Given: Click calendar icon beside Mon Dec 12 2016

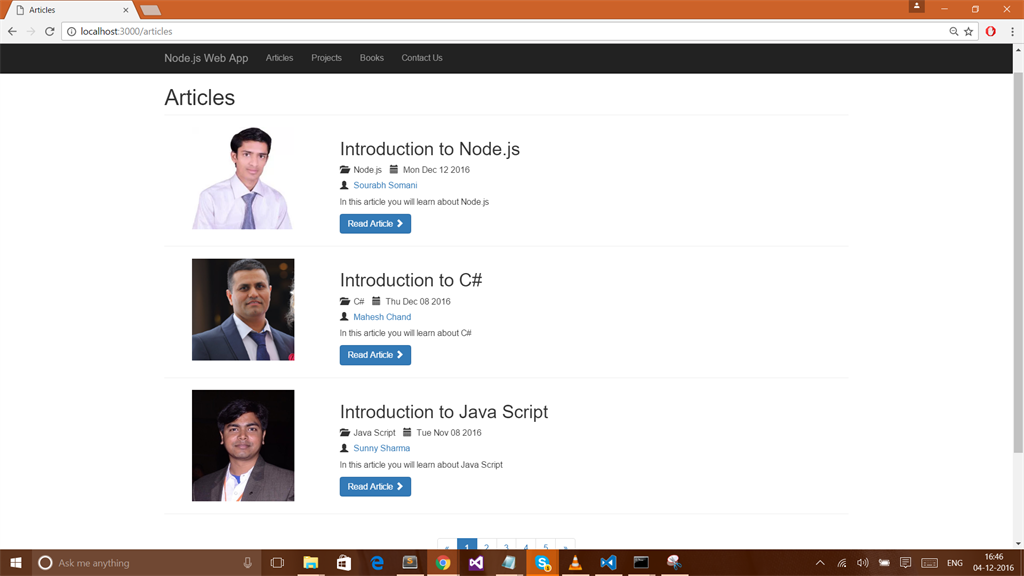Looking at the screenshot, I should [394, 170].
